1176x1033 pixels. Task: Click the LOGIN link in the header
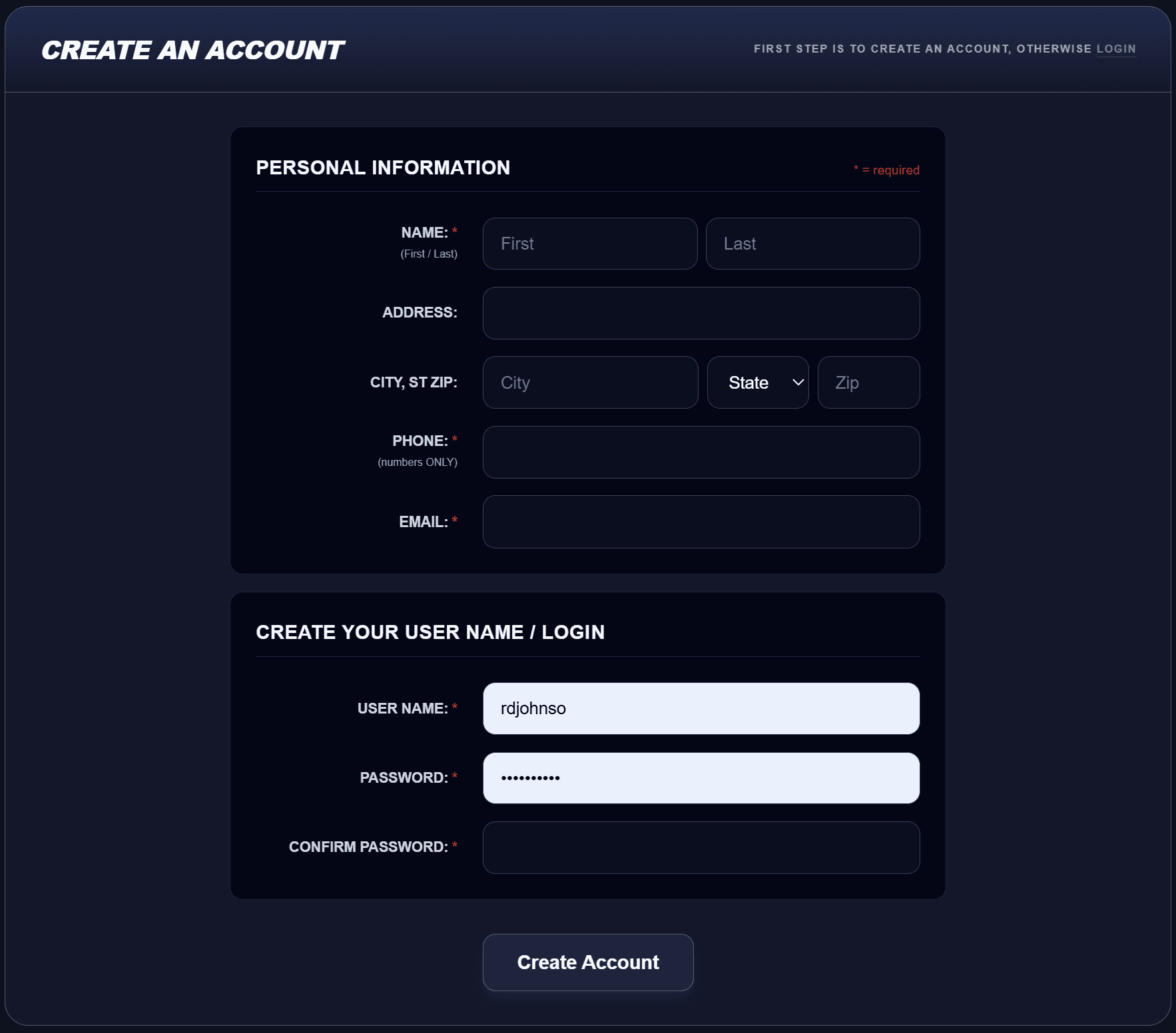1116,49
